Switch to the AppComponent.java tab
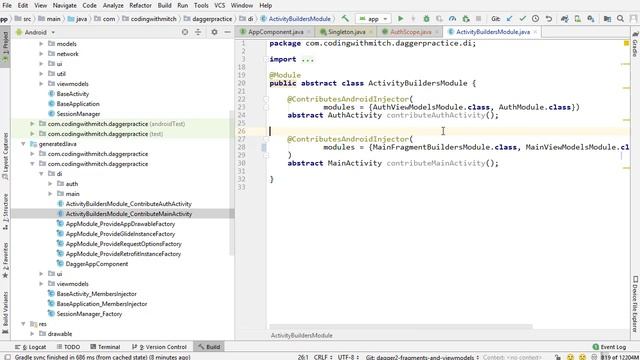This screenshot has width=640, height=360. pos(275,32)
